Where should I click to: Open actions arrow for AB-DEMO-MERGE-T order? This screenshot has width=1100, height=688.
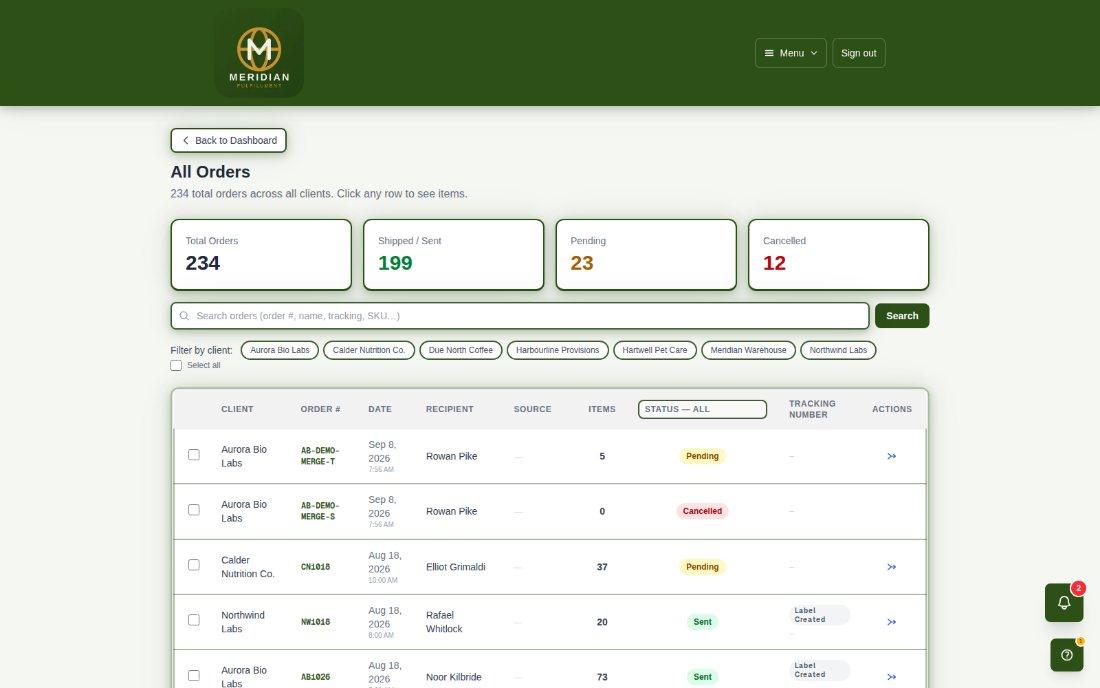click(891, 457)
